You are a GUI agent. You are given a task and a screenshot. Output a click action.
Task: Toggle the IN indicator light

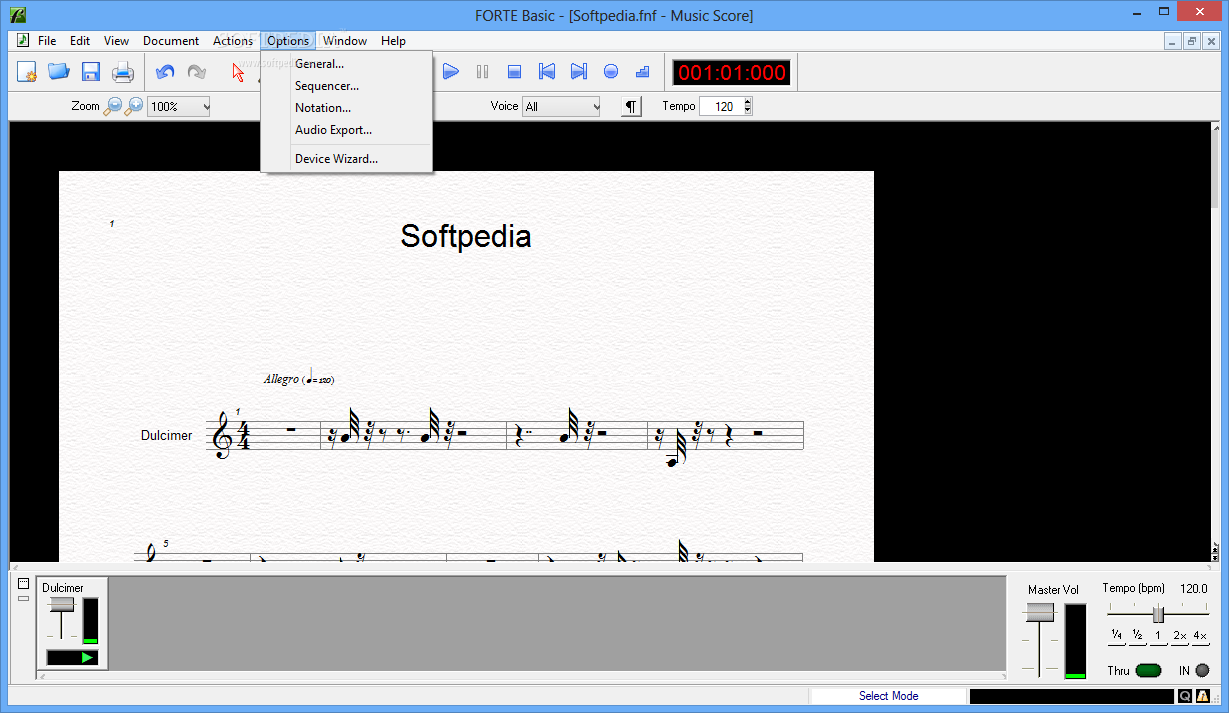pyautogui.click(x=1202, y=670)
